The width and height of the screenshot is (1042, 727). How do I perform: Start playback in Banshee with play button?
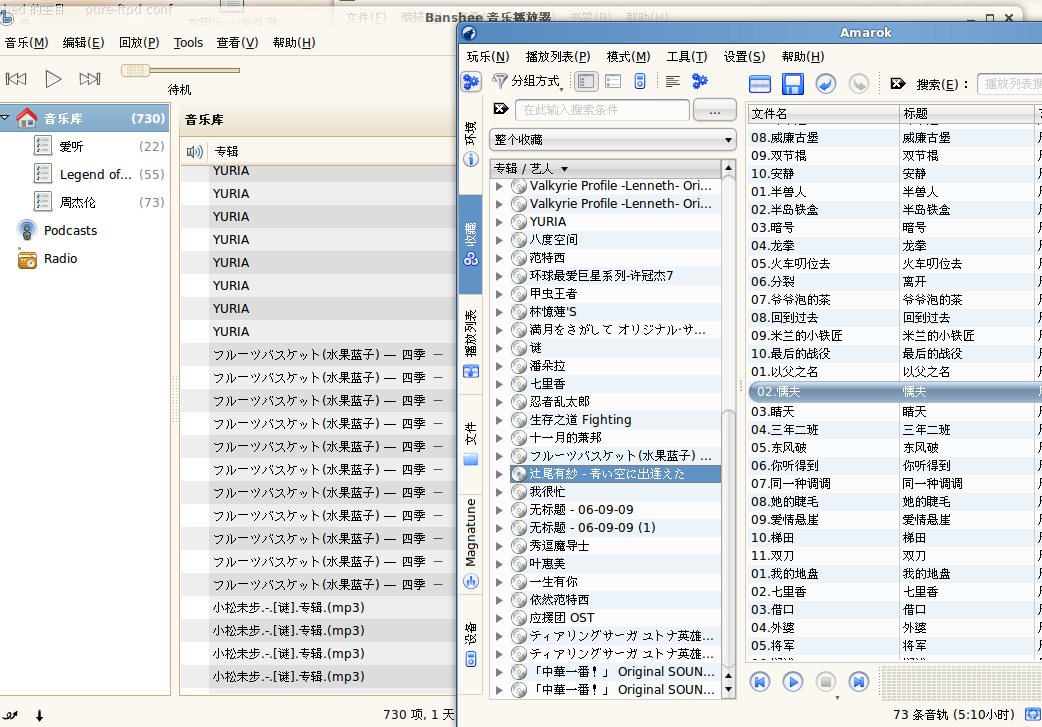[53, 79]
